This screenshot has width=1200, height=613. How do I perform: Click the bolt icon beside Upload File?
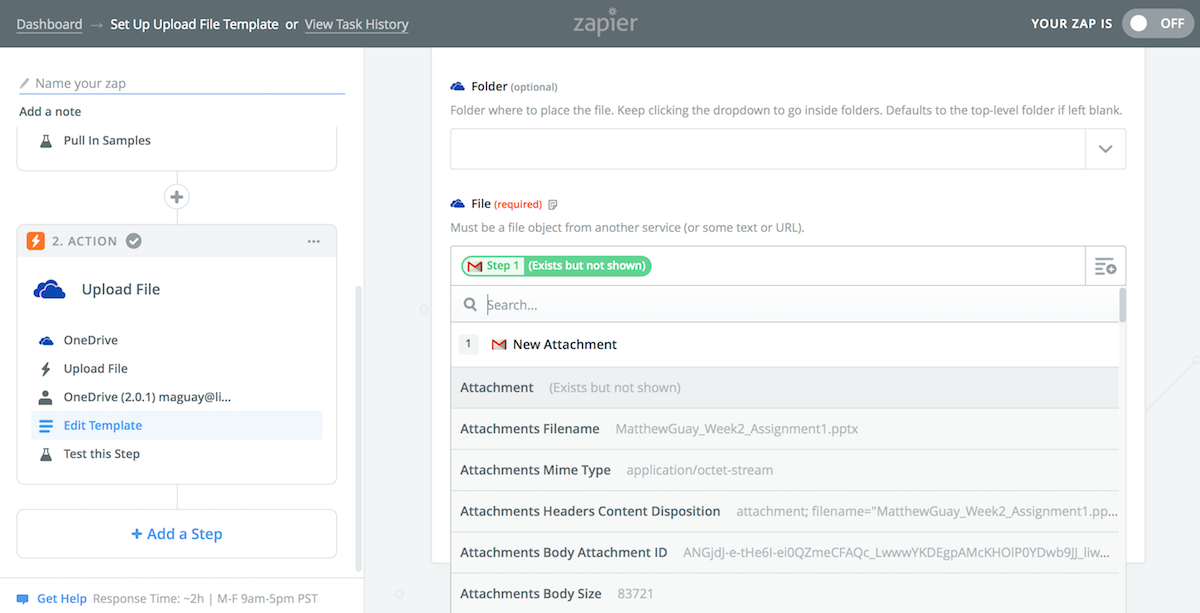(x=45, y=369)
